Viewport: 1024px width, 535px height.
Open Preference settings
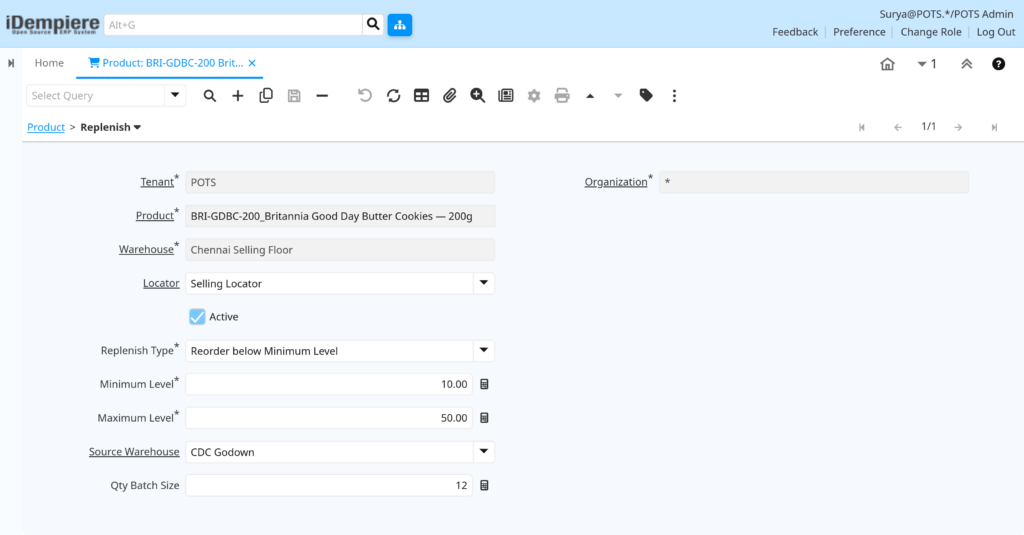(859, 32)
